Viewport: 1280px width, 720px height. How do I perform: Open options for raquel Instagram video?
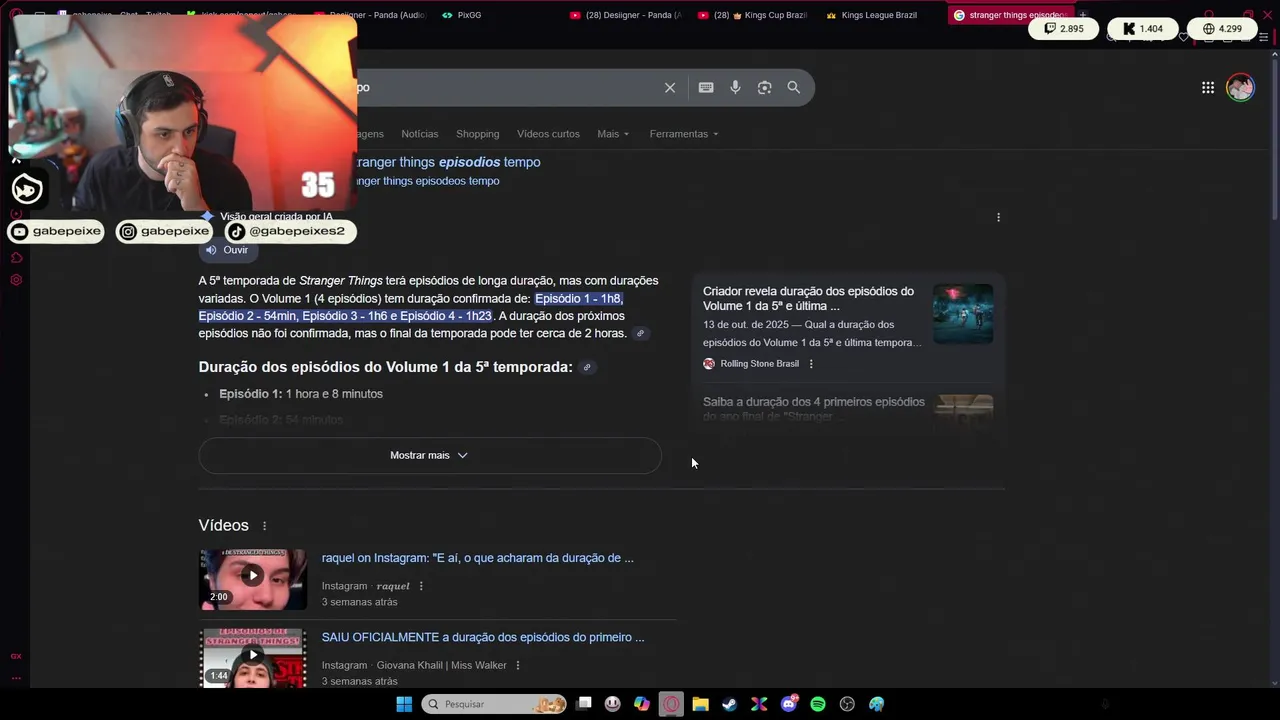click(421, 586)
